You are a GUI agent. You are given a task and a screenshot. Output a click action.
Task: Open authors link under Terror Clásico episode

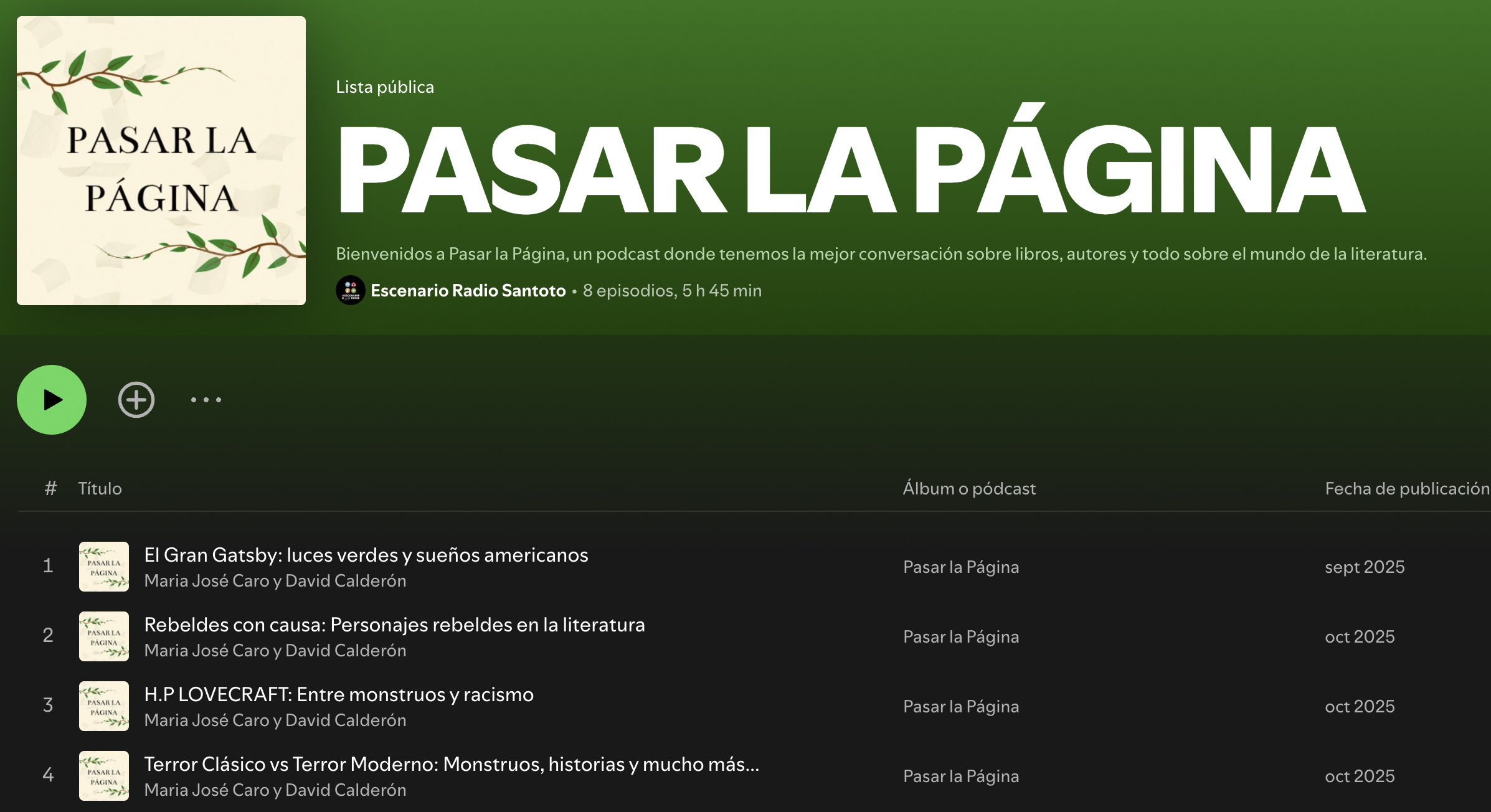(275, 790)
